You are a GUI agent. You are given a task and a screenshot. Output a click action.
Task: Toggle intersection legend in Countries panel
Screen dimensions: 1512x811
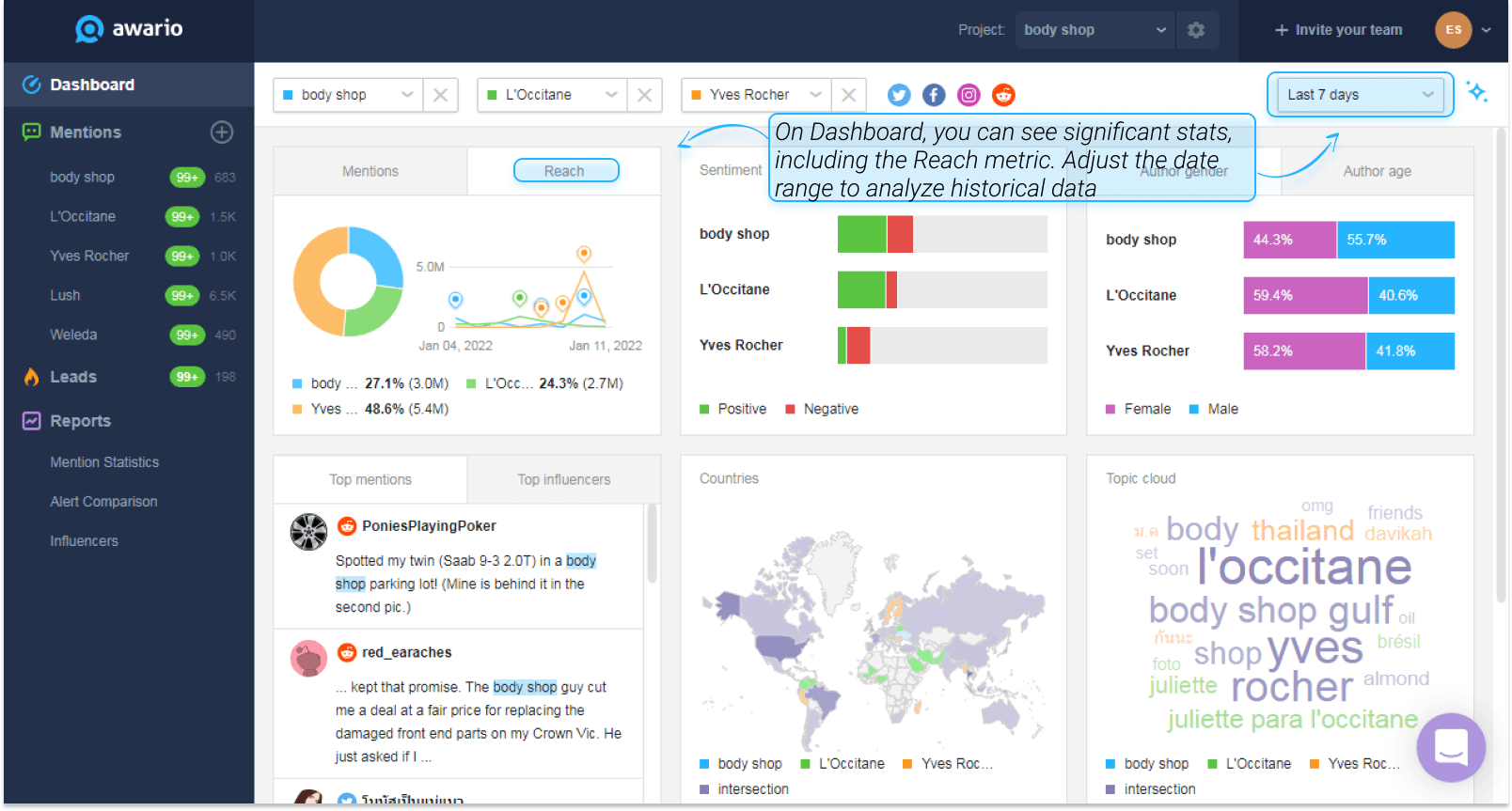tap(744, 789)
